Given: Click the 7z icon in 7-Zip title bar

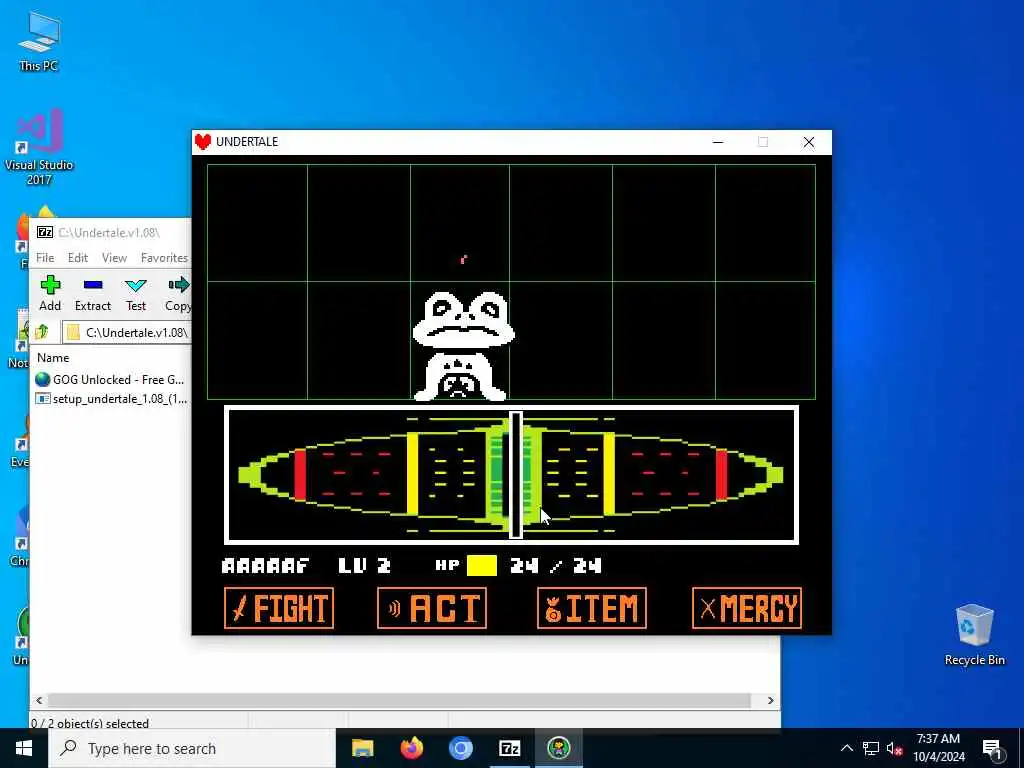Looking at the screenshot, I should pyautogui.click(x=45, y=232).
